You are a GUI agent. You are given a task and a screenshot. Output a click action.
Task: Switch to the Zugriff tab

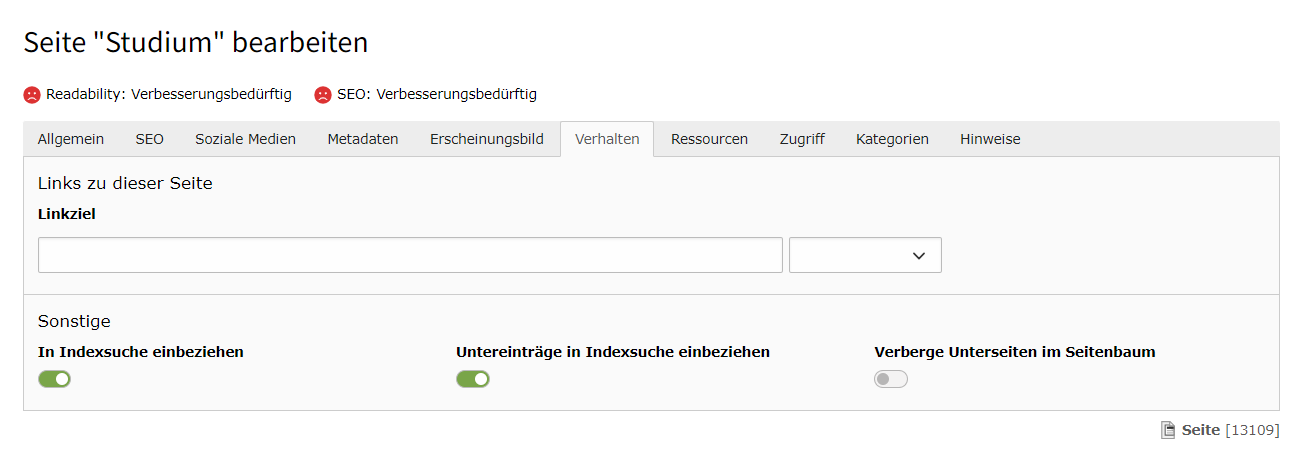(x=802, y=139)
